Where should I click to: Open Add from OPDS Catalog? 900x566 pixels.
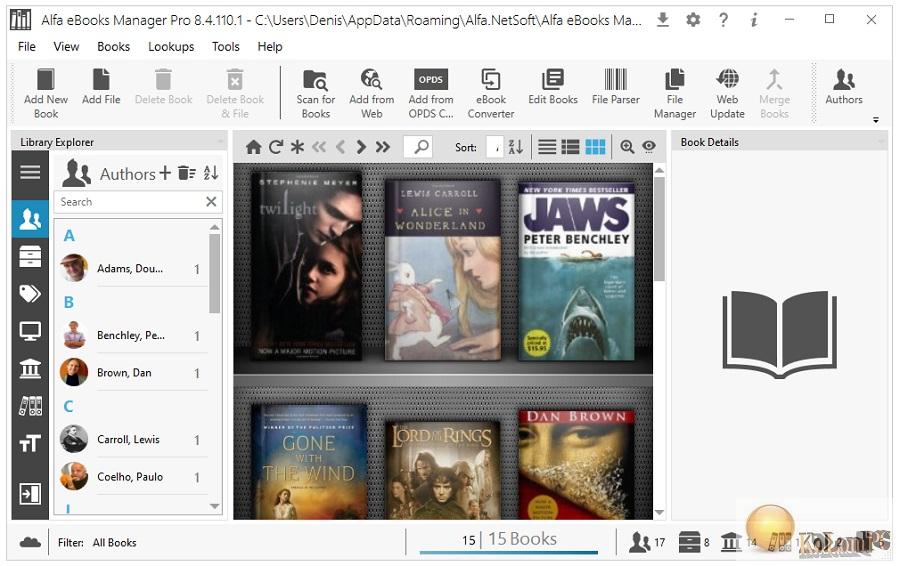pyautogui.click(x=430, y=93)
